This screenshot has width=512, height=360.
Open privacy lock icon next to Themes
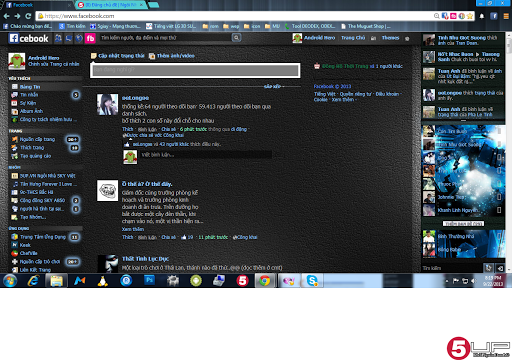tap(373, 38)
